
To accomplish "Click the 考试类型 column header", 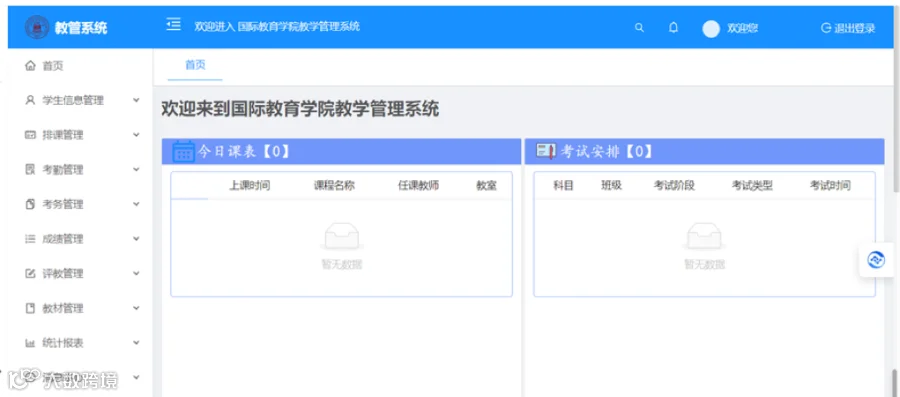I will pyautogui.click(x=752, y=185).
